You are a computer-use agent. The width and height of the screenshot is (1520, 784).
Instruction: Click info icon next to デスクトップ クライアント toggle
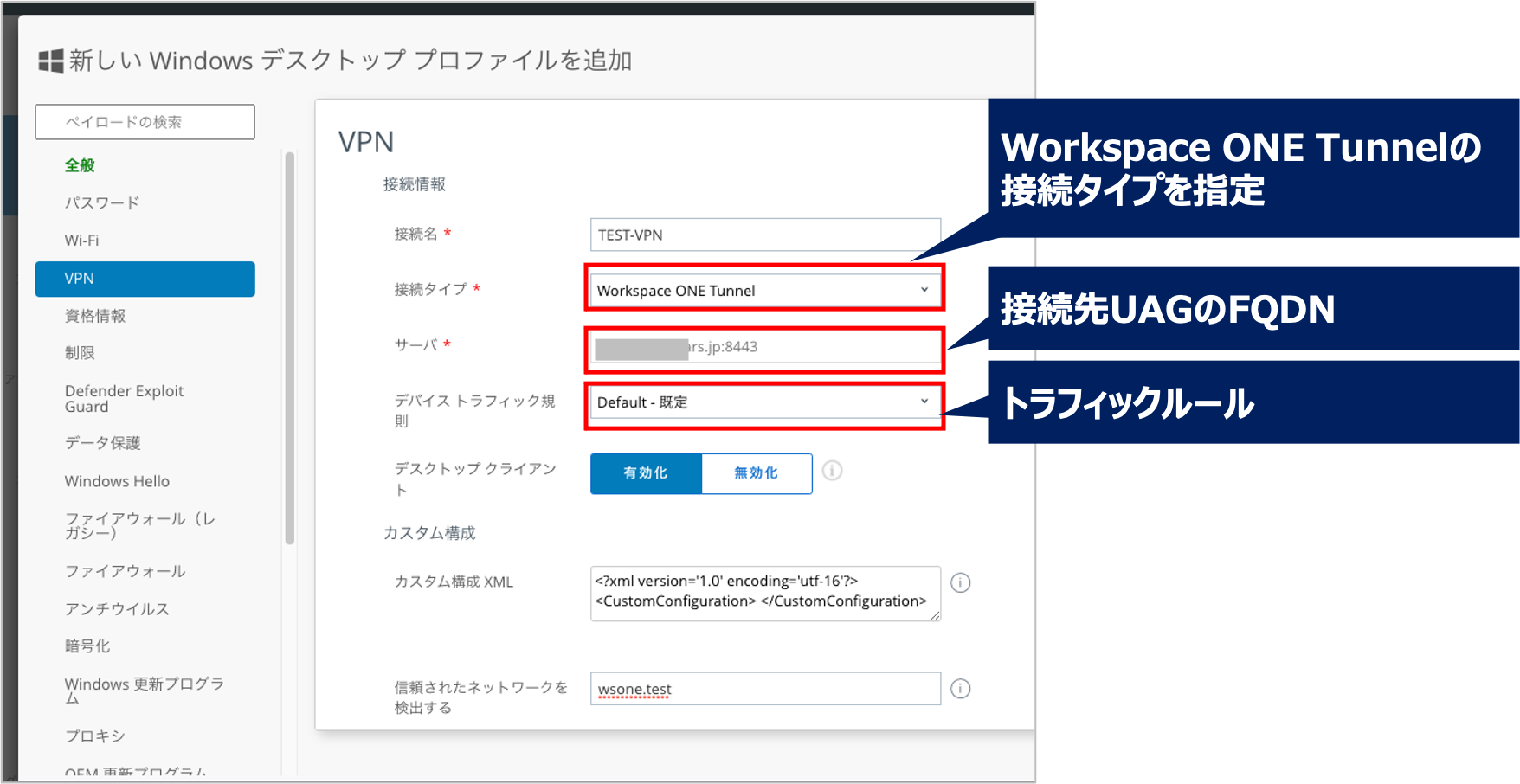832,471
